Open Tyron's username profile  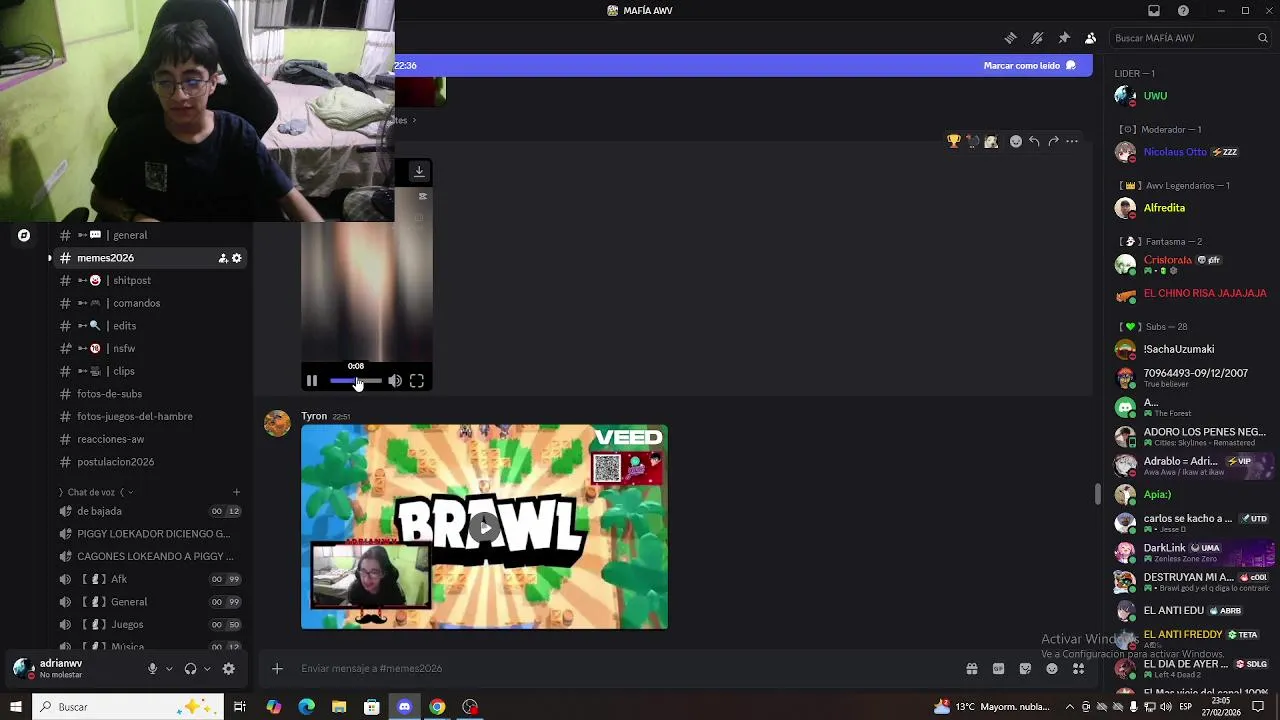click(x=314, y=416)
